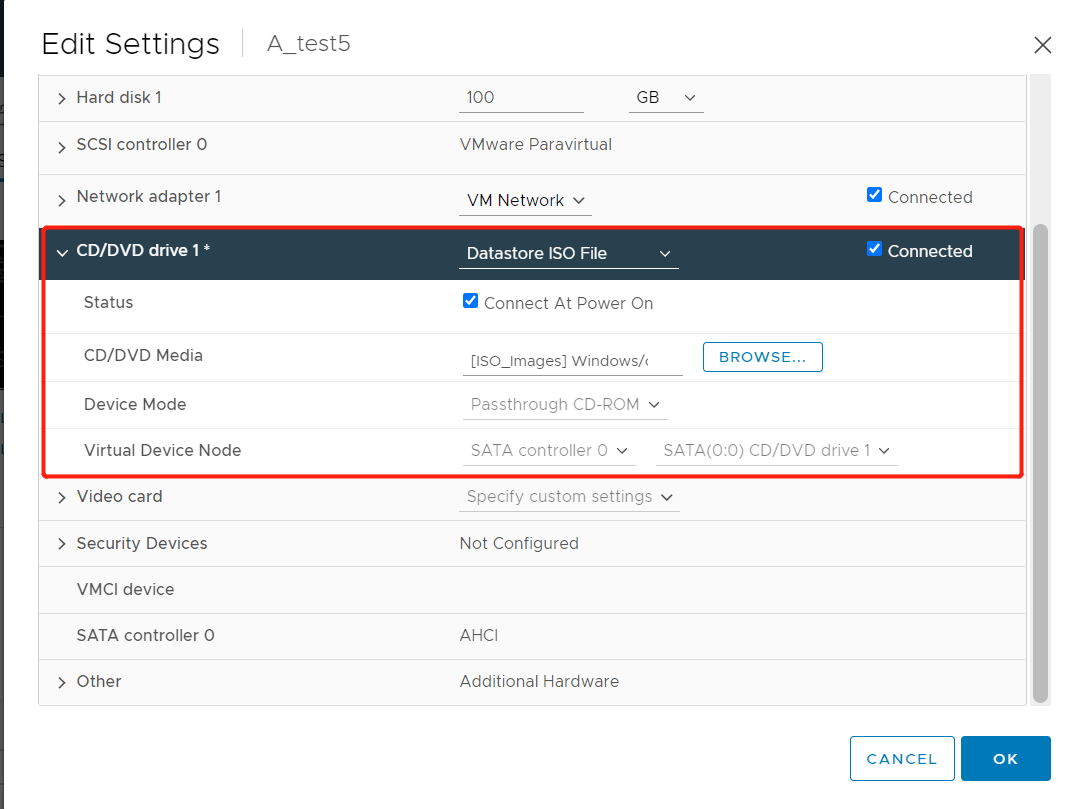
Task: Expand the Other additional hardware section
Action: pyautogui.click(x=61, y=681)
